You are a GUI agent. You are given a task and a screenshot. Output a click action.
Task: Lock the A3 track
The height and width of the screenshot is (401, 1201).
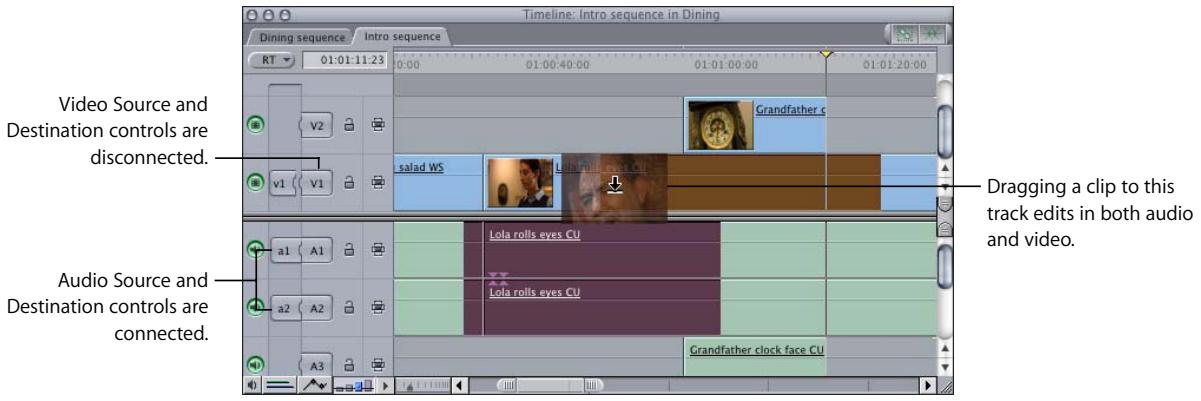(350, 364)
